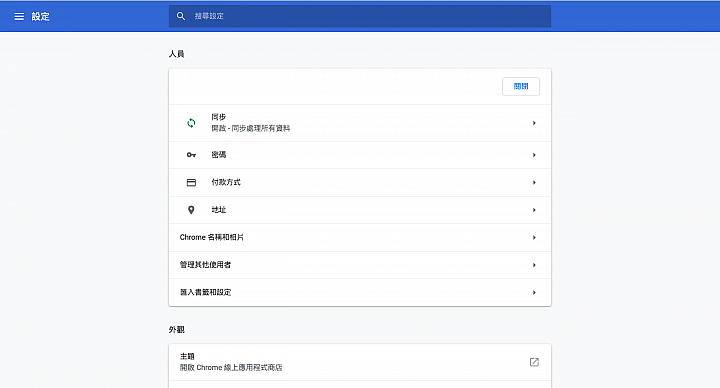720x388 pixels.
Task: Open the 主題 theme row
Action: tap(360, 362)
